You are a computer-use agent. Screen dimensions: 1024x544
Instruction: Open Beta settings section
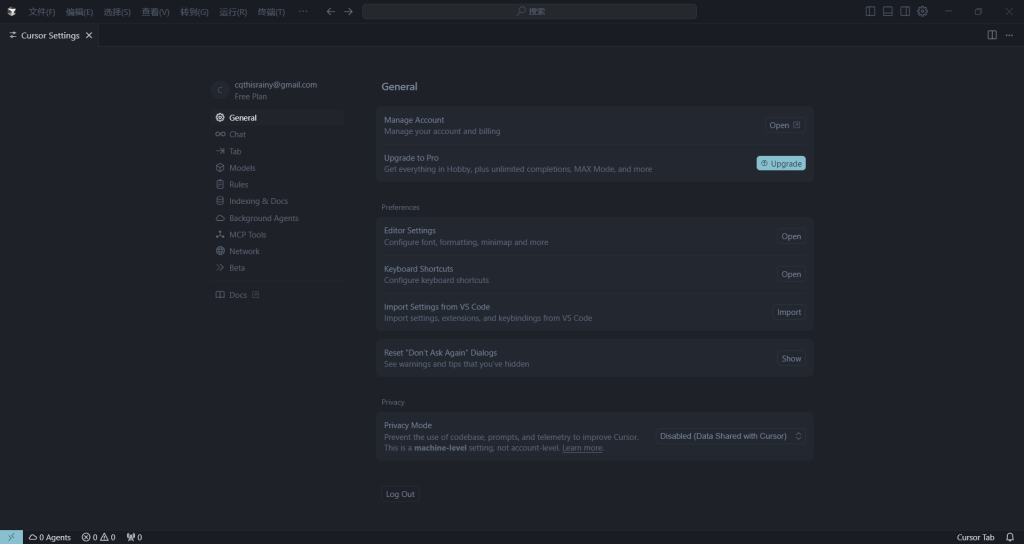[x=278, y=268]
